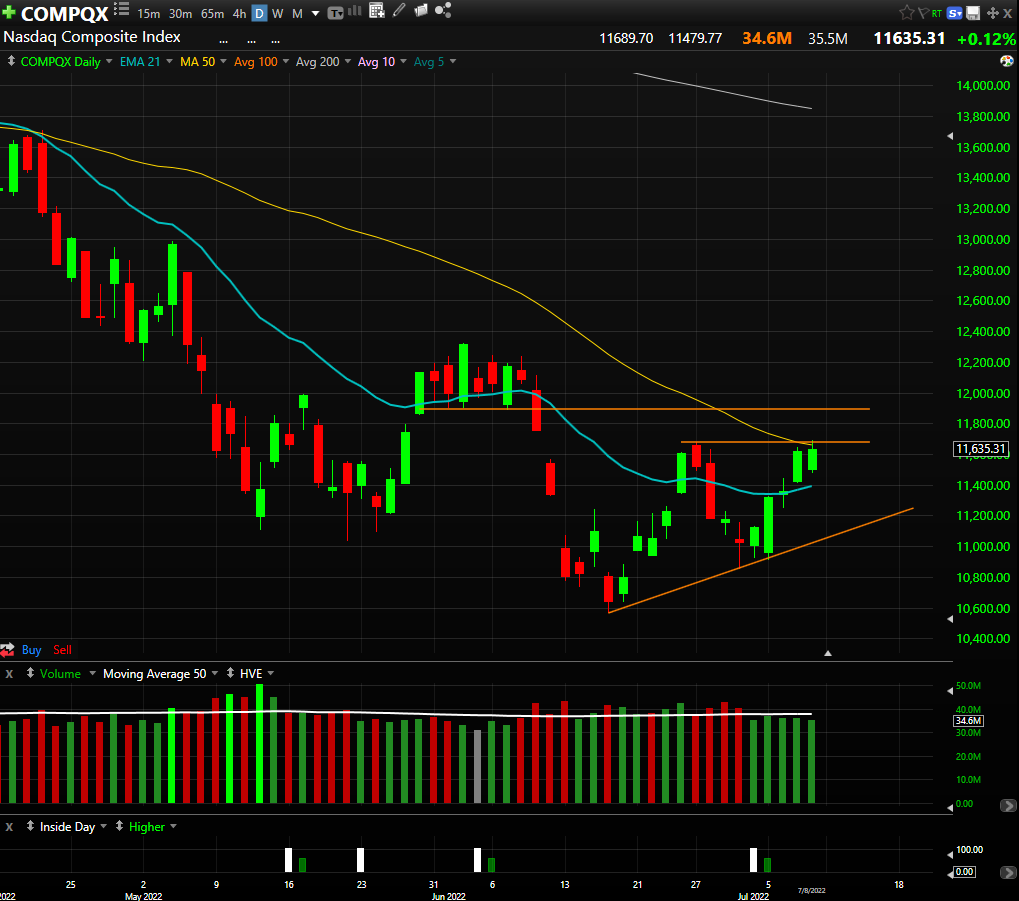
Task: Select the D daily timeframe
Action: tap(259, 14)
